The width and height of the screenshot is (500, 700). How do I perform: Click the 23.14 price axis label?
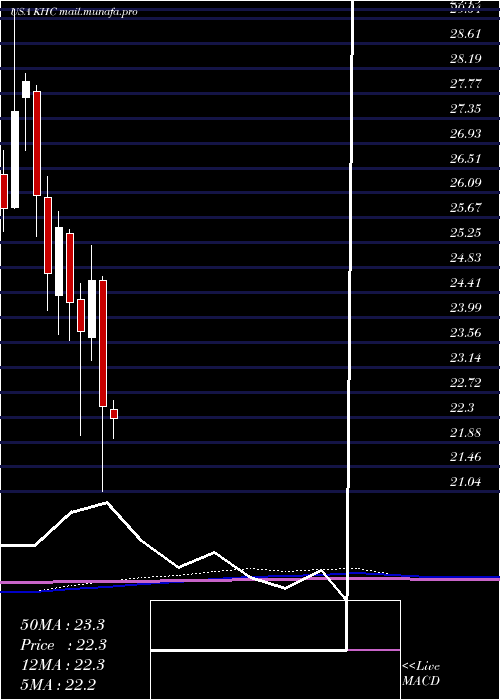coord(465,358)
